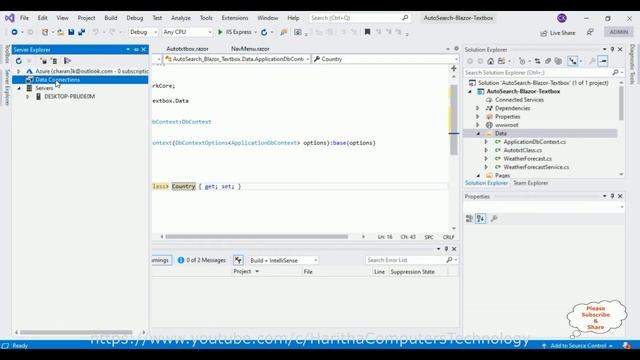Image resolution: width=640 pixels, height=360 pixels.
Task: Collapse the Data folder in Solution Explorer
Action: tap(478, 133)
